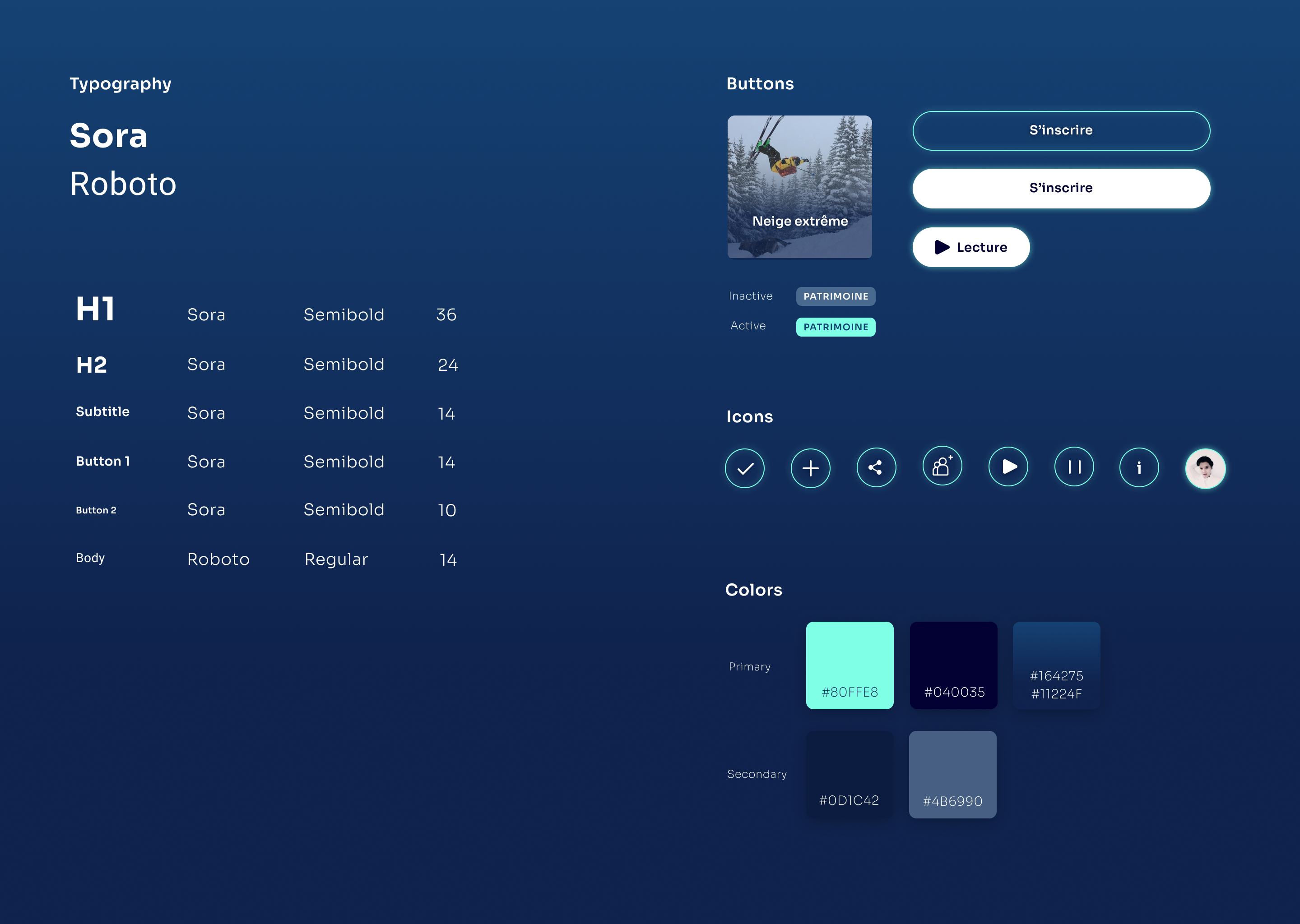Select the inactive PATRIMOINE tag

click(x=836, y=296)
